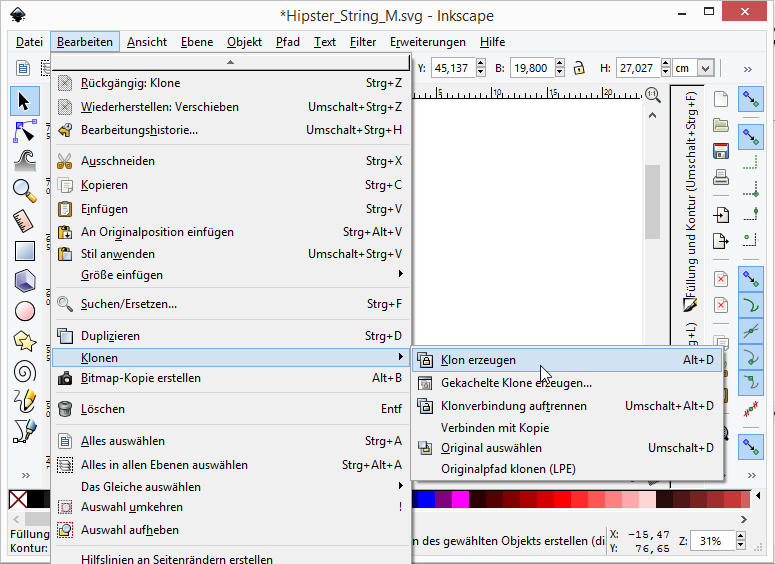The image size is (775, 564).
Task: Click the Save document floppy icon
Action: click(x=720, y=151)
